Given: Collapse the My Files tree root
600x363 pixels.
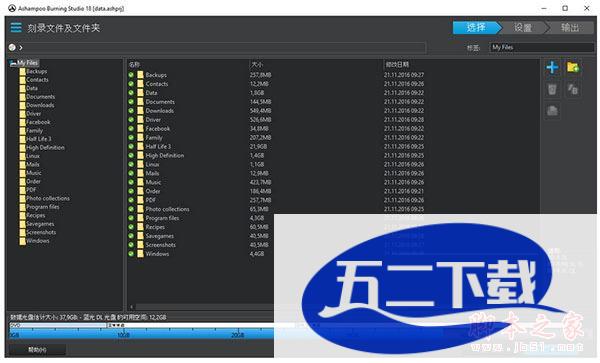Looking at the screenshot, I should pos(13,63).
